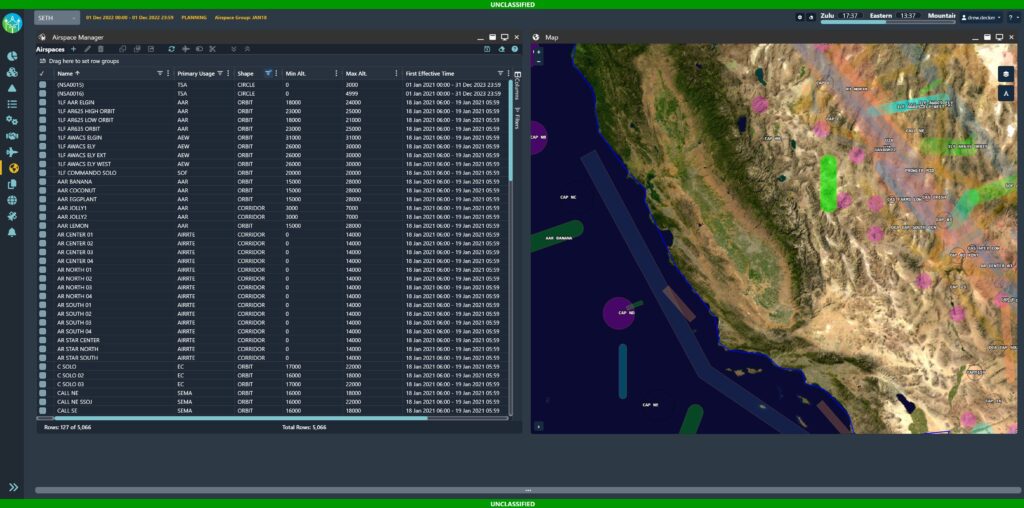Check the box for AAR BANANA row

(x=42, y=182)
